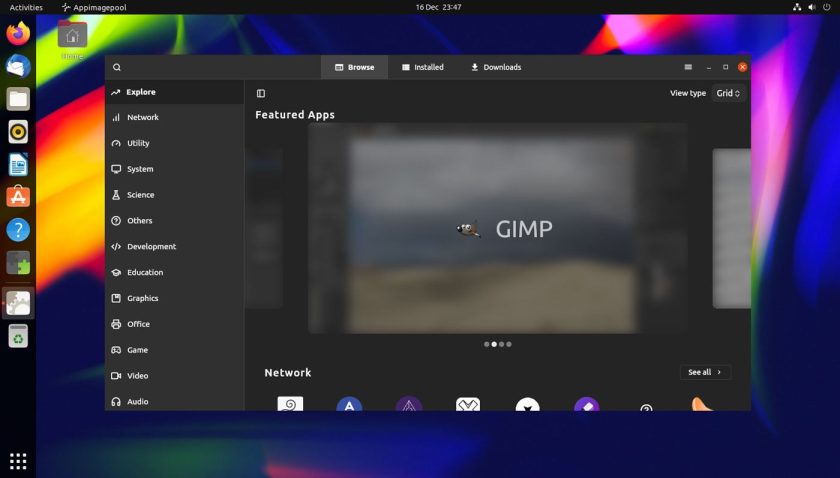Viewport: 840px width, 478px height.
Task: Launch Firefox from the dock
Action: (18, 33)
